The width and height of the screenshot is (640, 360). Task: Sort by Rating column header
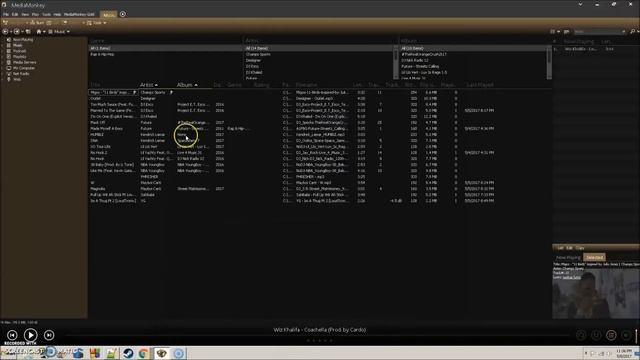[261, 85]
